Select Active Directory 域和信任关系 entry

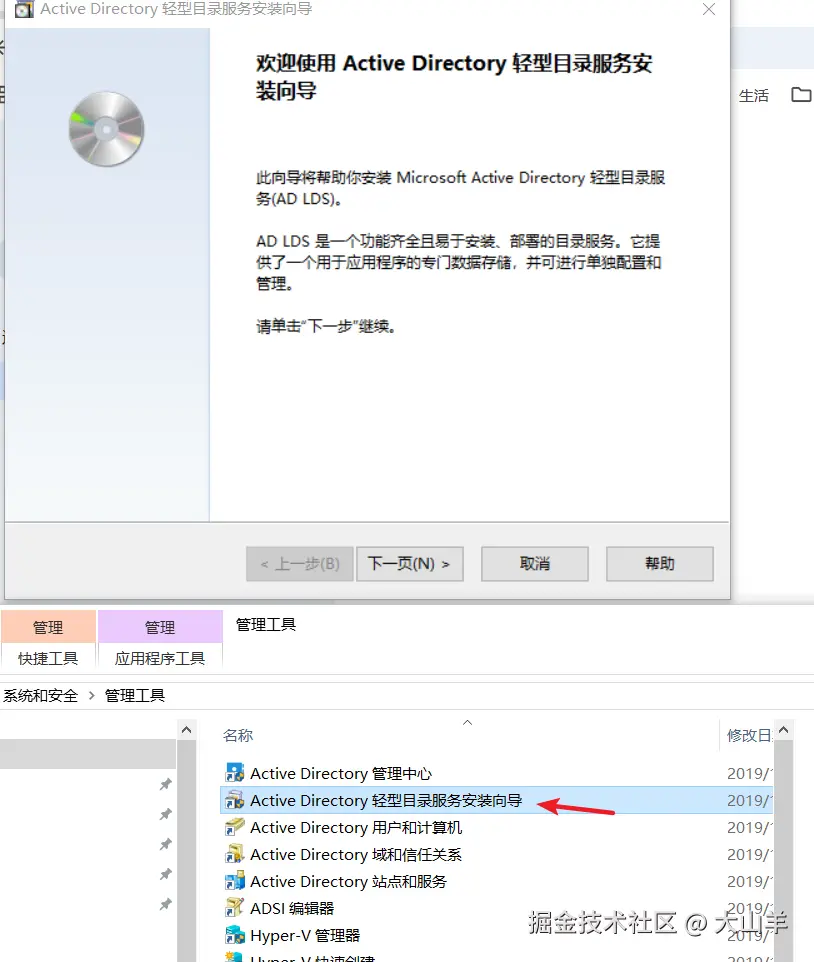(x=356, y=854)
